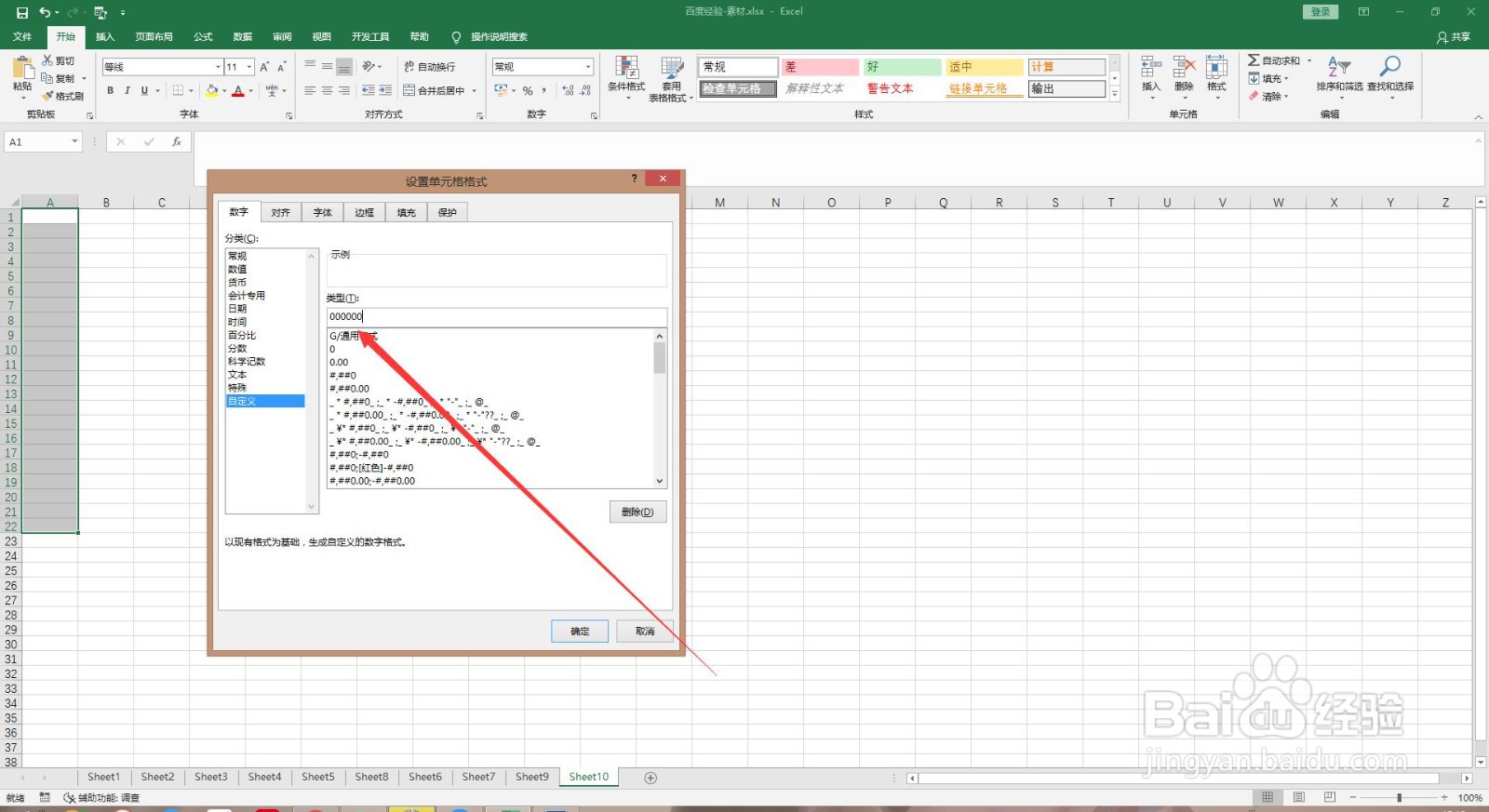Click the increase decimal icon

point(568,90)
